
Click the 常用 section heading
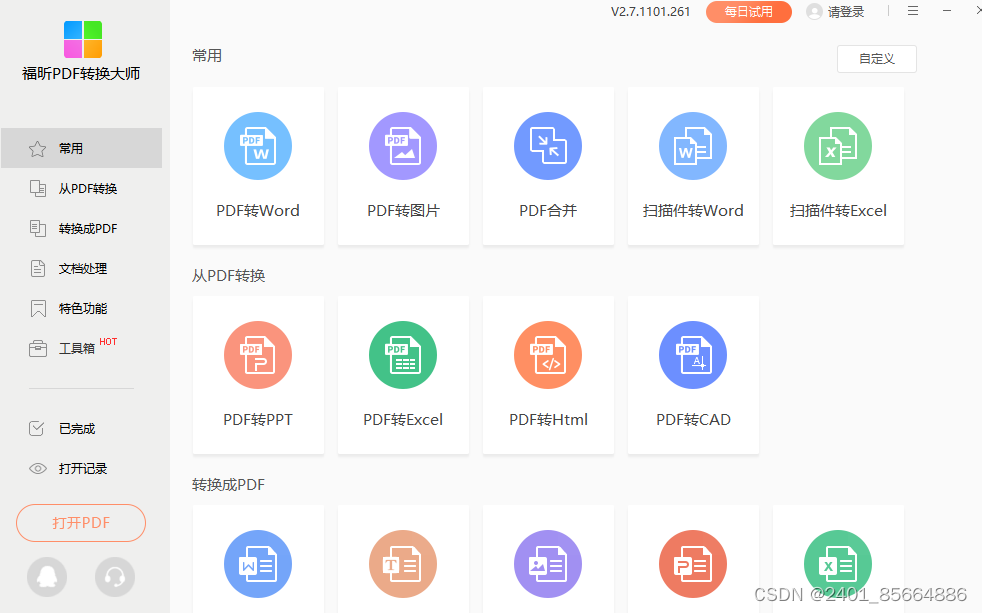207,56
